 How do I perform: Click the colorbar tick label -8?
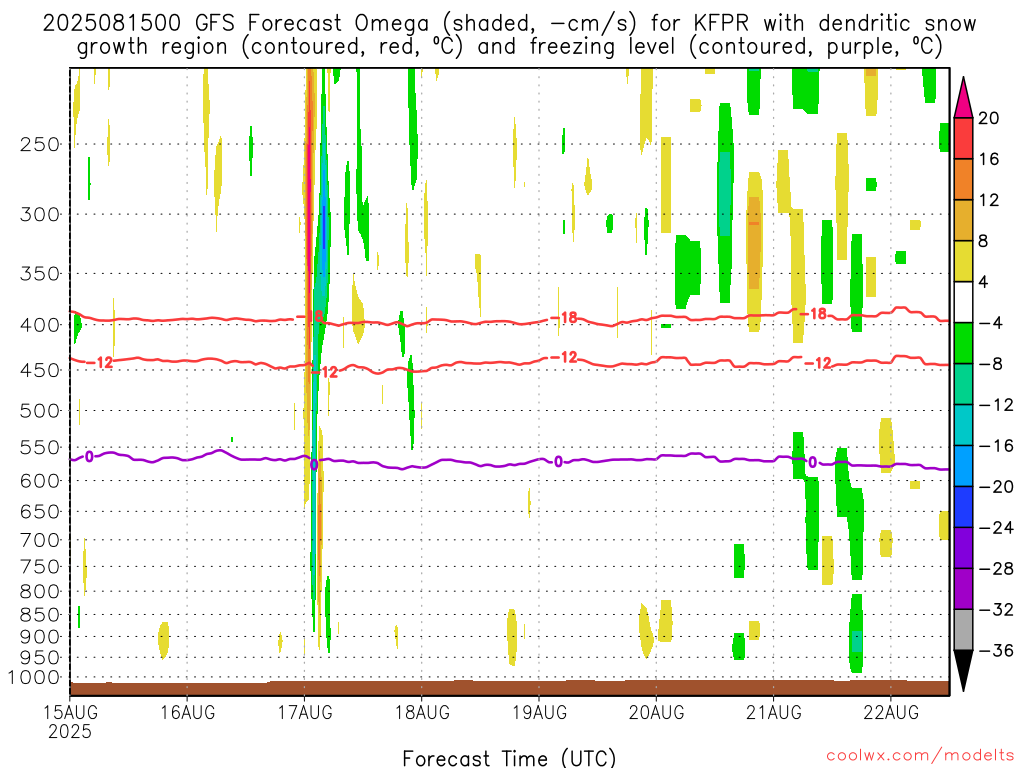pyautogui.click(x=991, y=364)
